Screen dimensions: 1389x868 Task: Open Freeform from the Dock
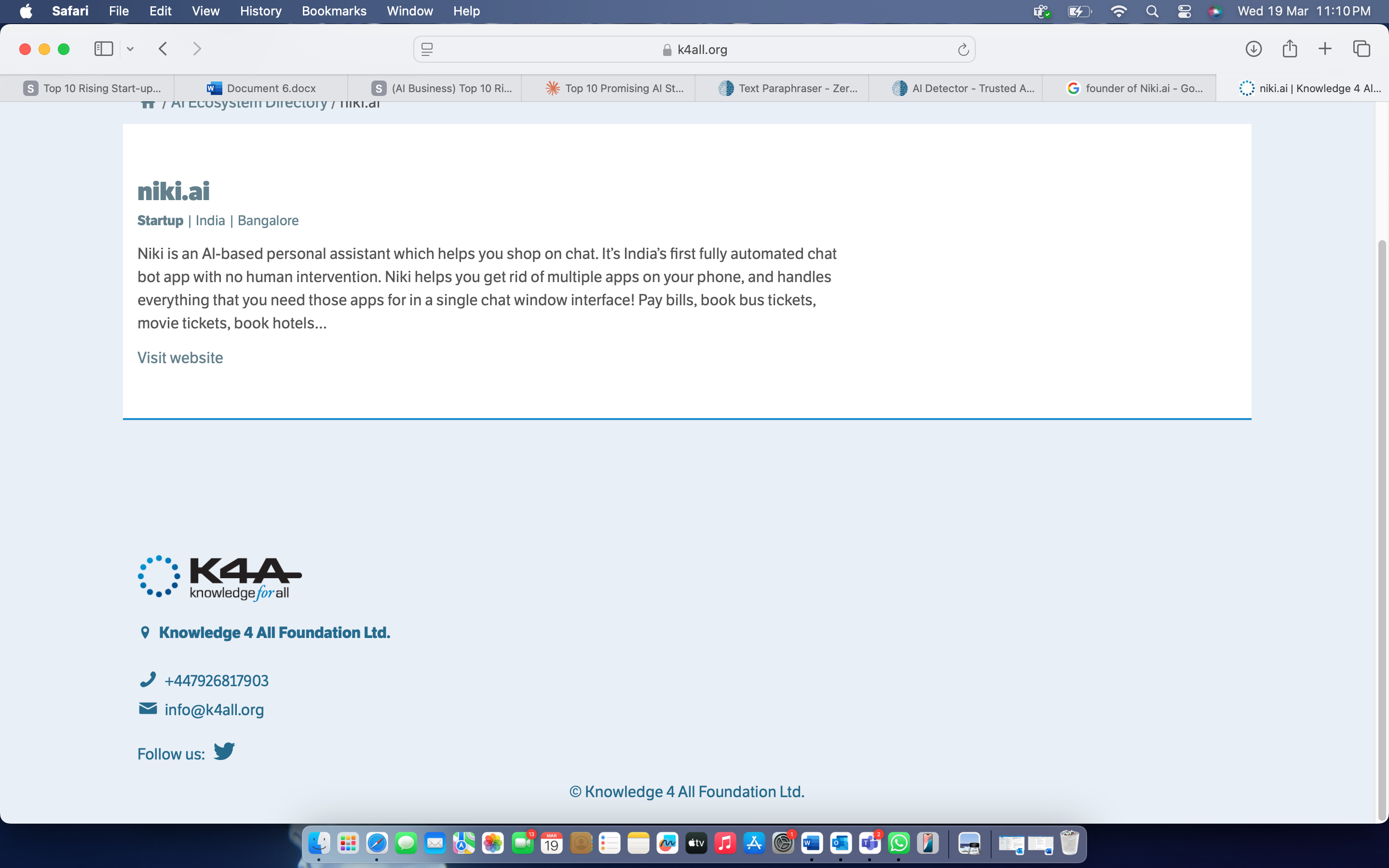(667, 843)
